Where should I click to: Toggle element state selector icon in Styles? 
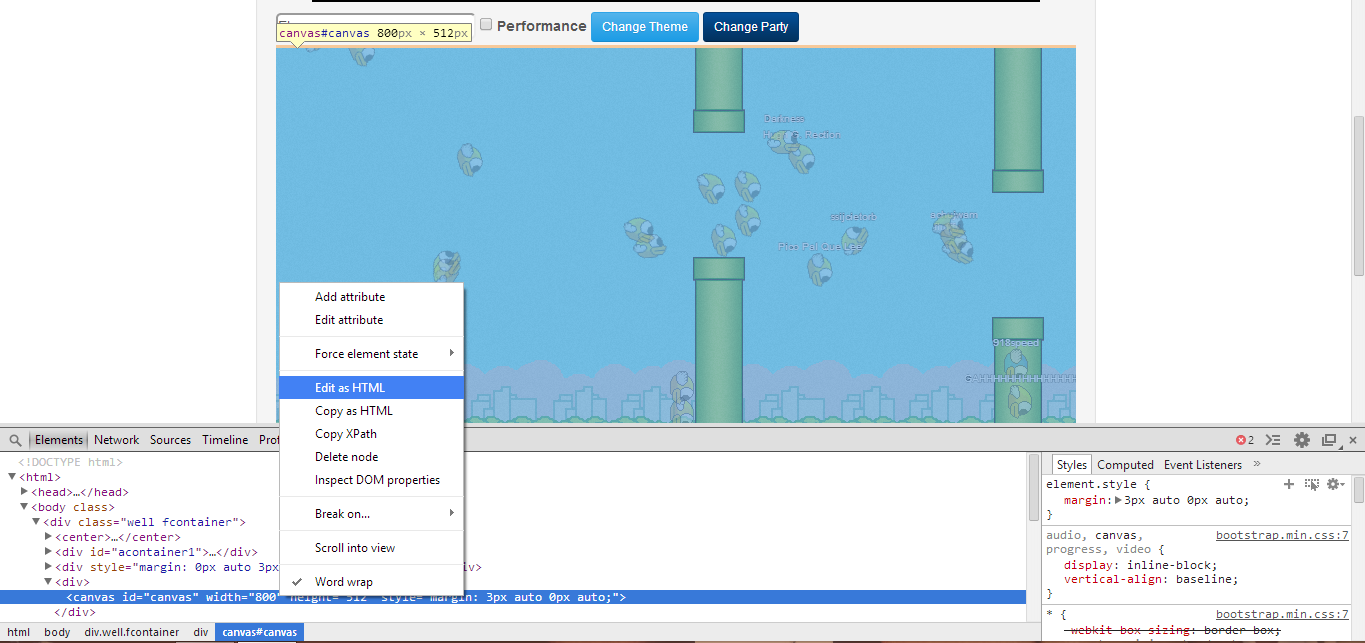(1312, 484)
